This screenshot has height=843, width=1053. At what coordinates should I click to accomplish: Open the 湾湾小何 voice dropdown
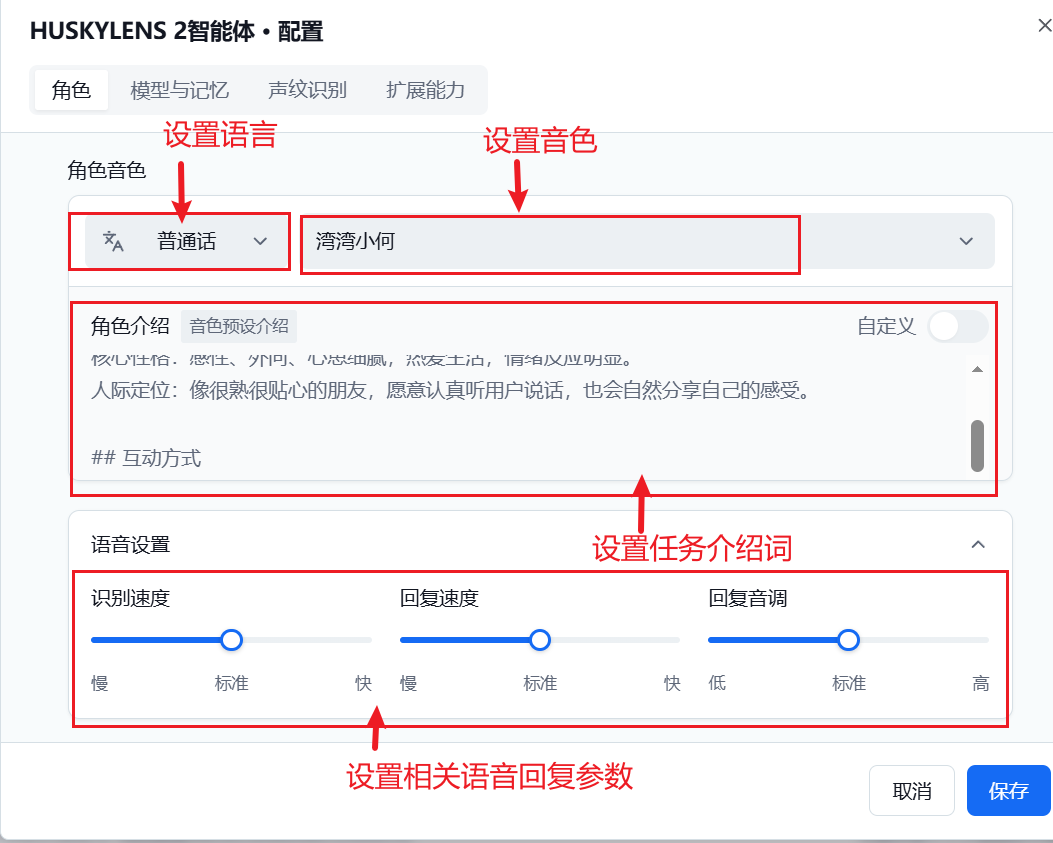pos(647,241)
